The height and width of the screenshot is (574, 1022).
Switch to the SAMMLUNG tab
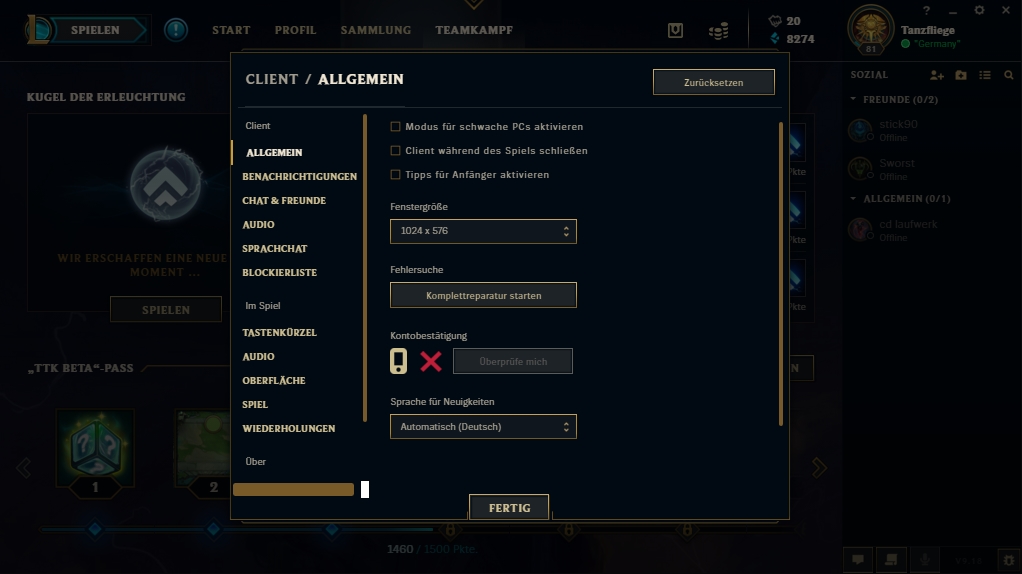click(x=375, y=30)
